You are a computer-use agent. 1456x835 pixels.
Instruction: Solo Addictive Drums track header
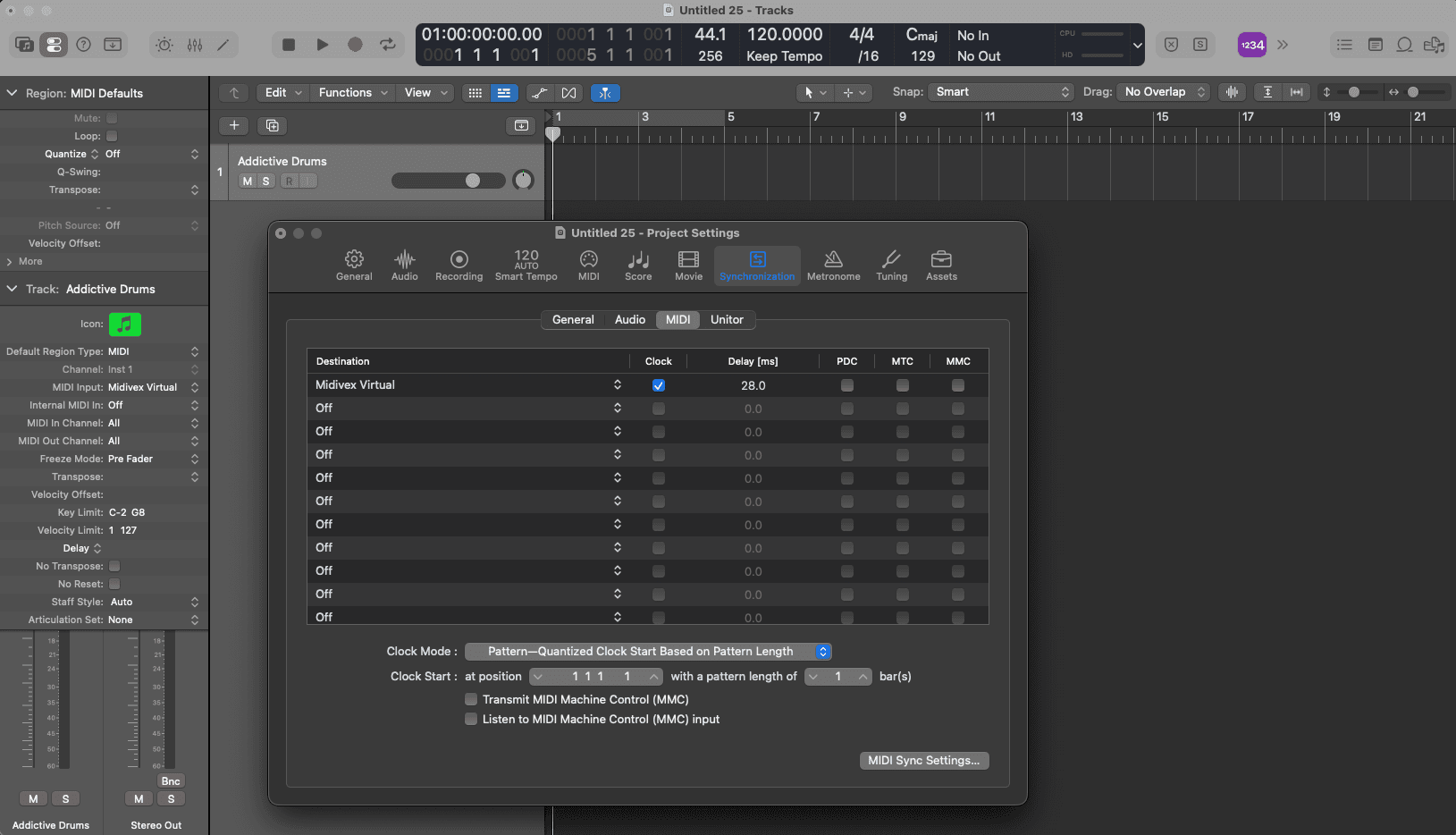(265, 181)
